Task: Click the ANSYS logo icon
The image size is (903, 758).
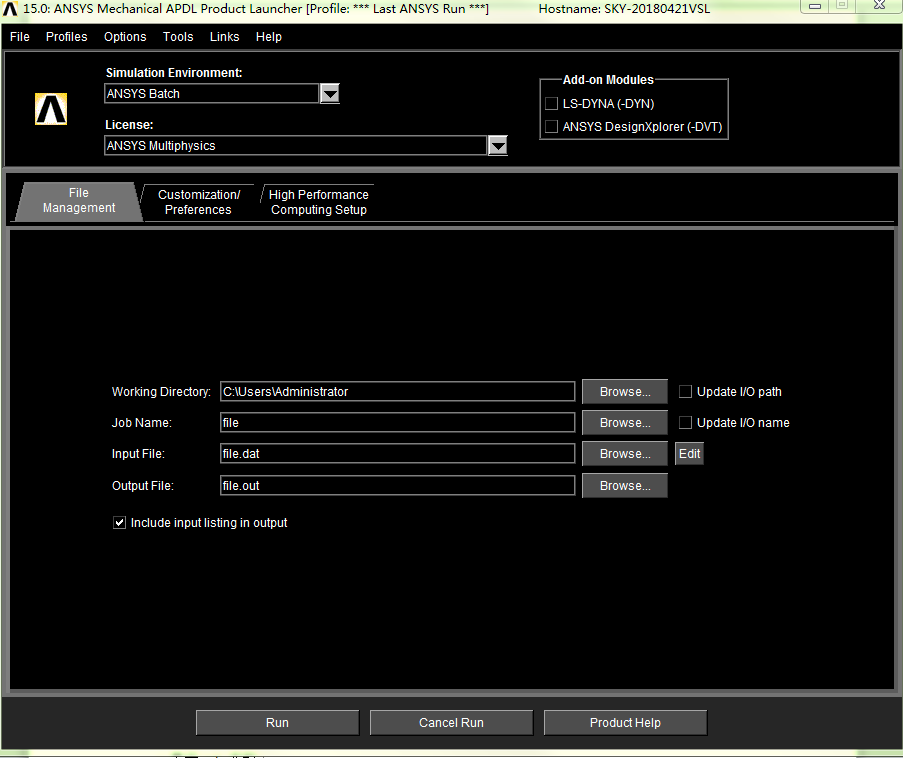Action: [x=51, y=109]
